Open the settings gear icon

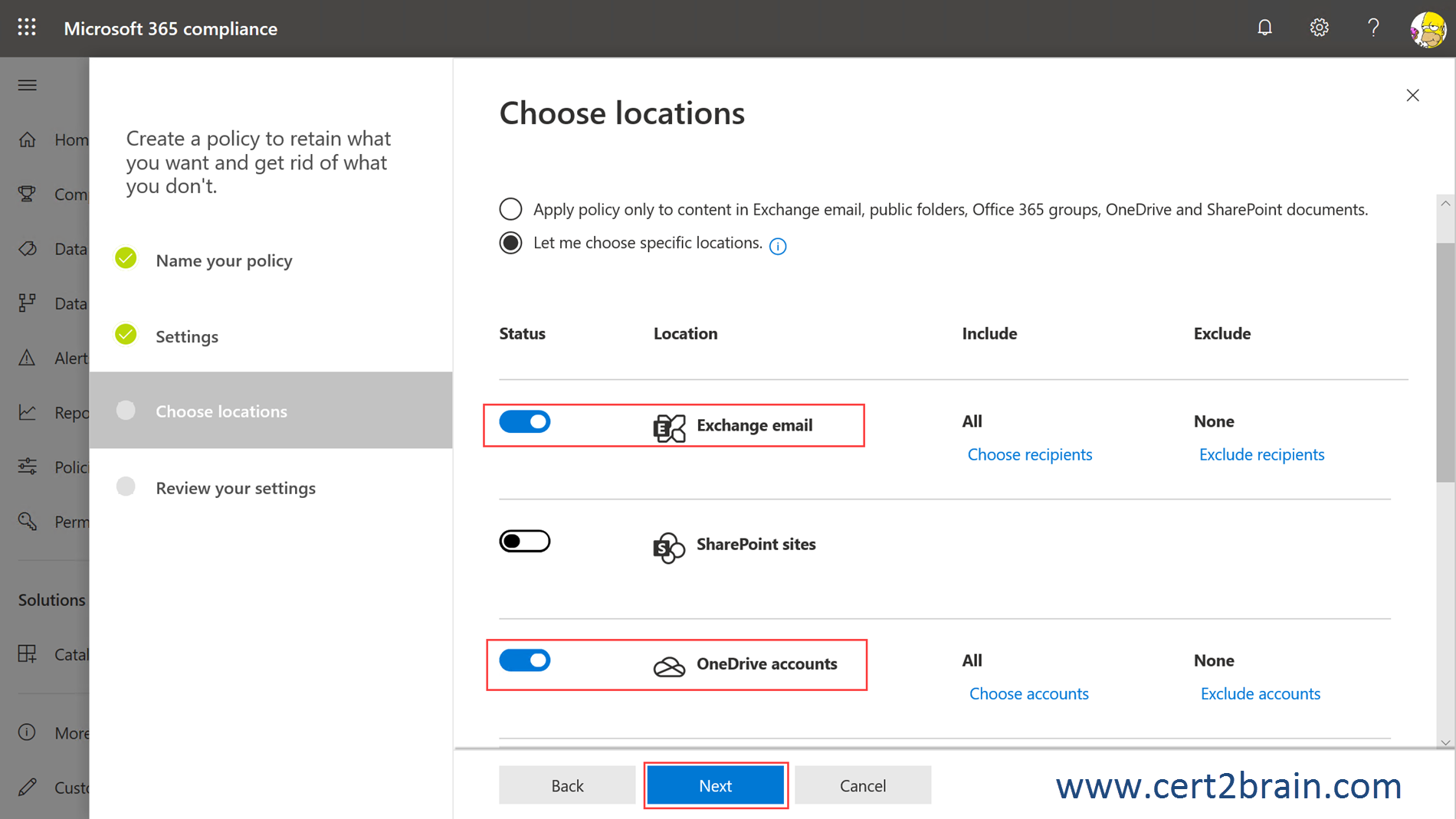1319,28
